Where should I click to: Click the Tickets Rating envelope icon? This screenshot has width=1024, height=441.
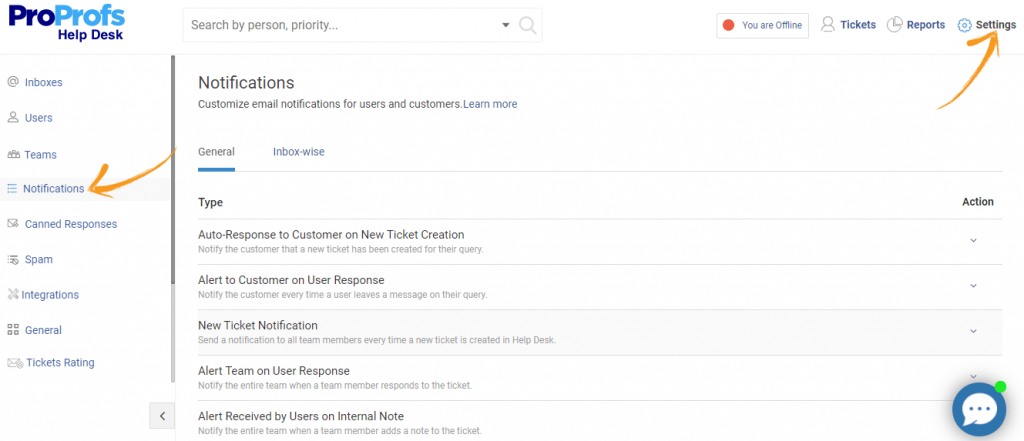pos(15,363)
